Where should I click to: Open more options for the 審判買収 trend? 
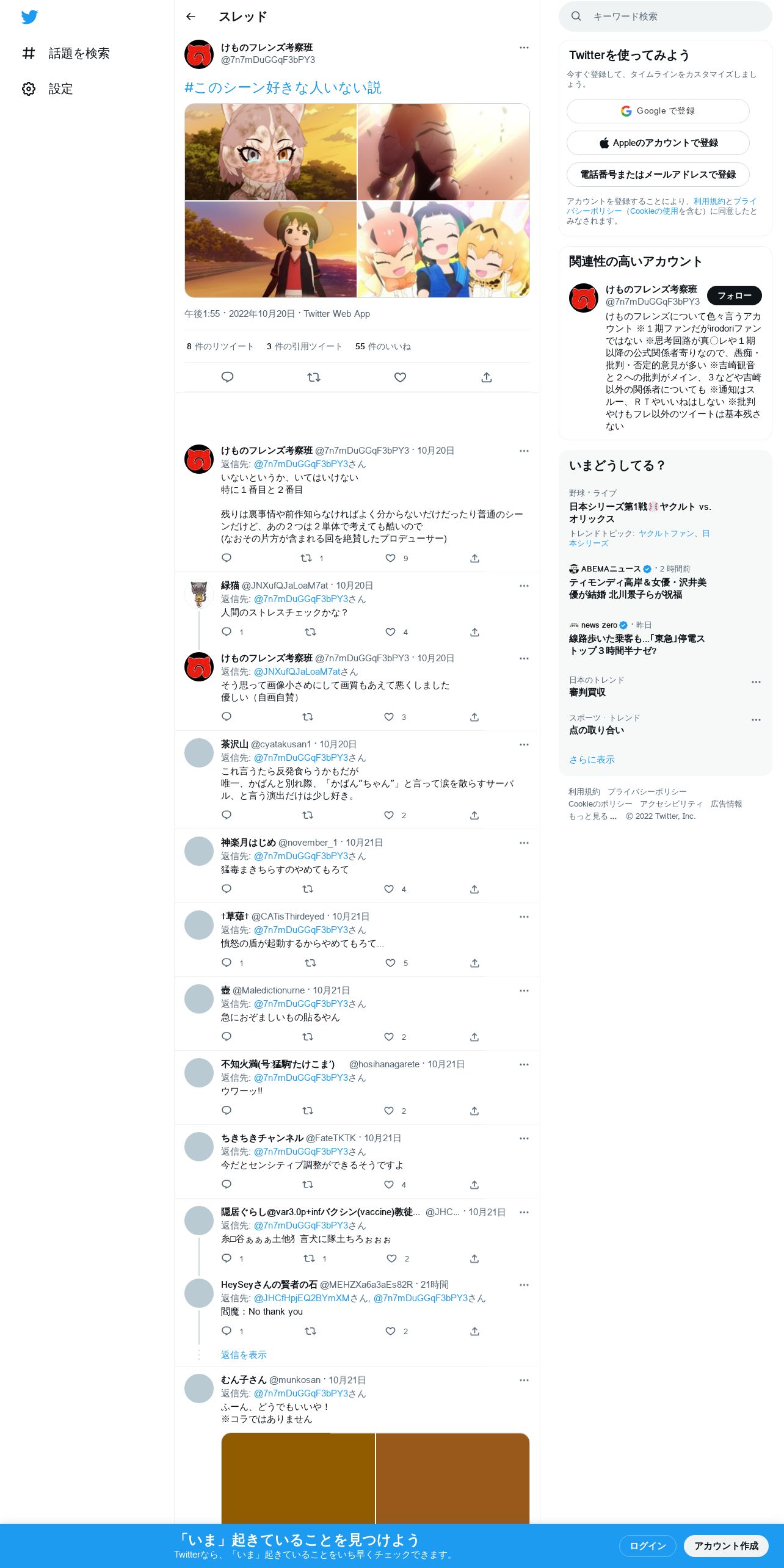[756, 681]
